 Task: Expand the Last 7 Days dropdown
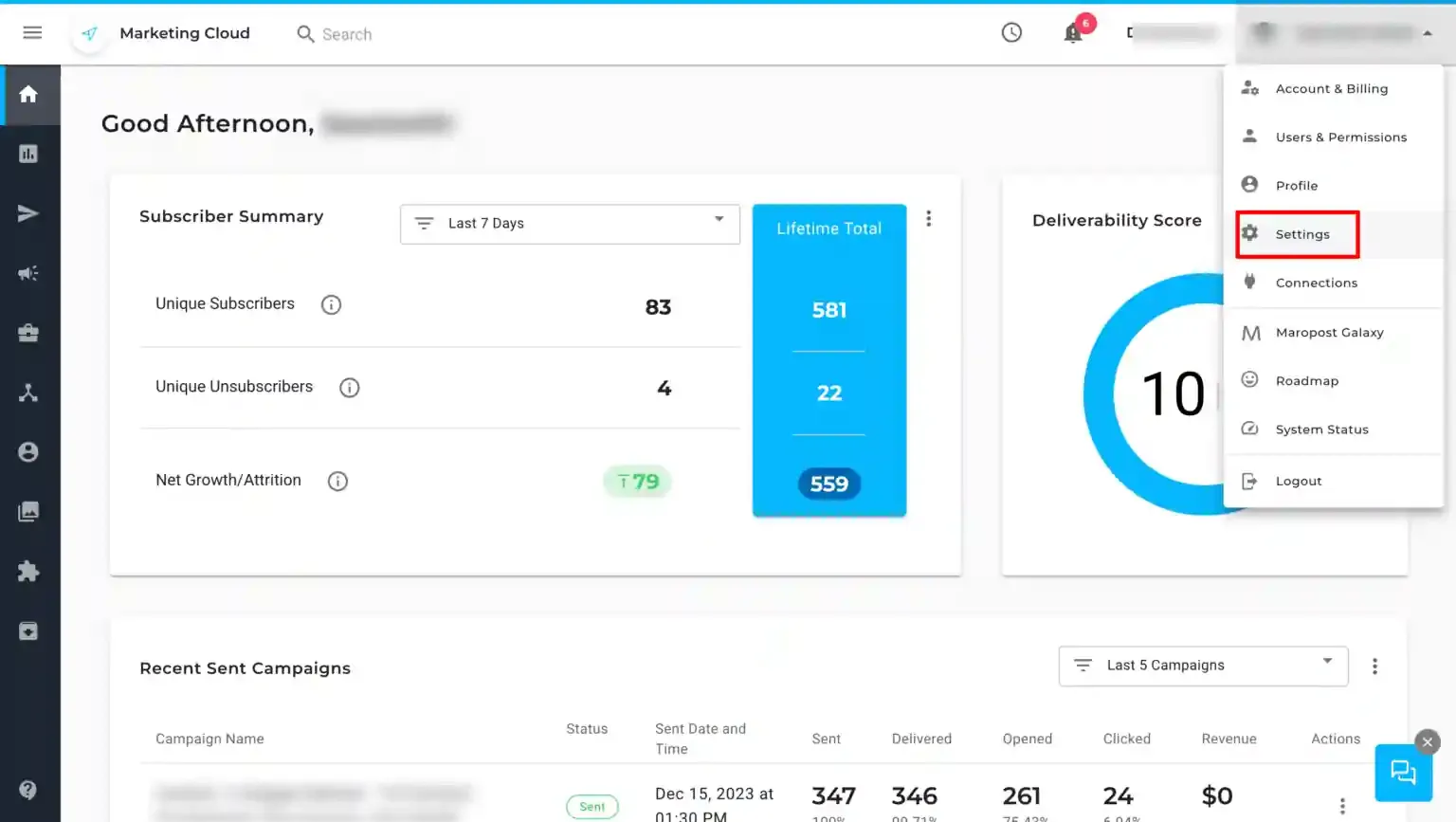tap(570, 224)
